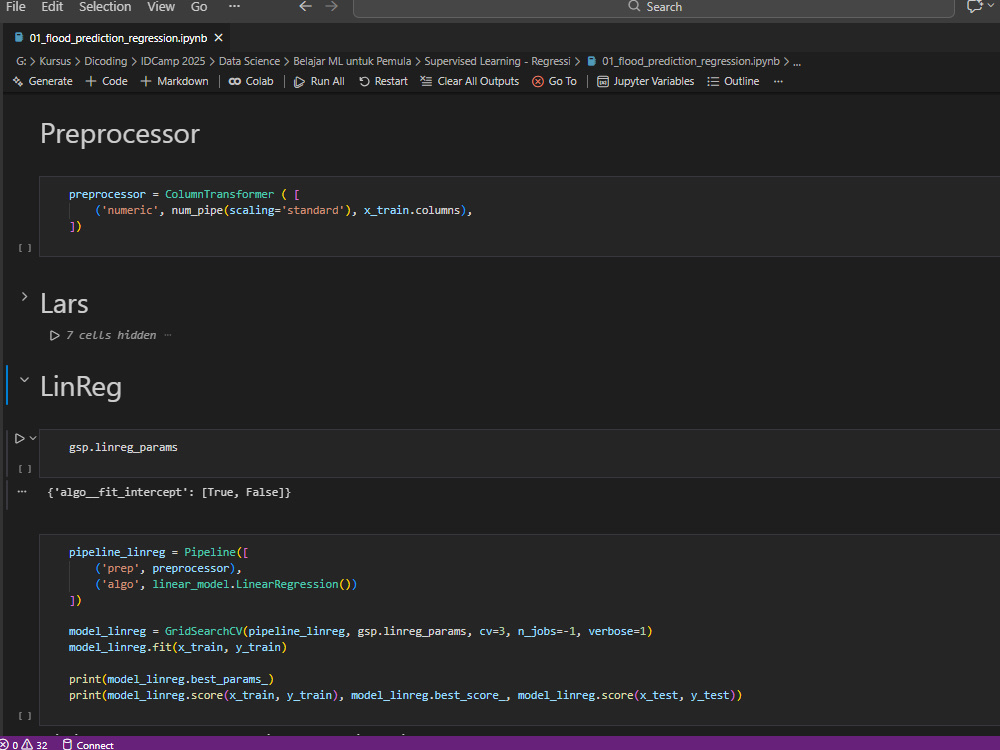1000x750 pixels.
Task: Open notebook toolbar more actions ellipsis
Action: (778, 82)
